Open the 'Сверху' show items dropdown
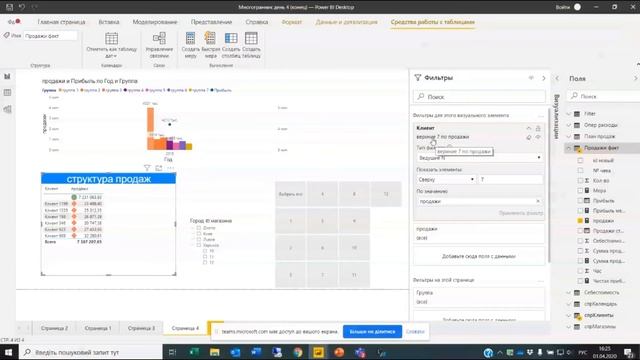This screenshot has height=360, width=640. tap(446, 180)
